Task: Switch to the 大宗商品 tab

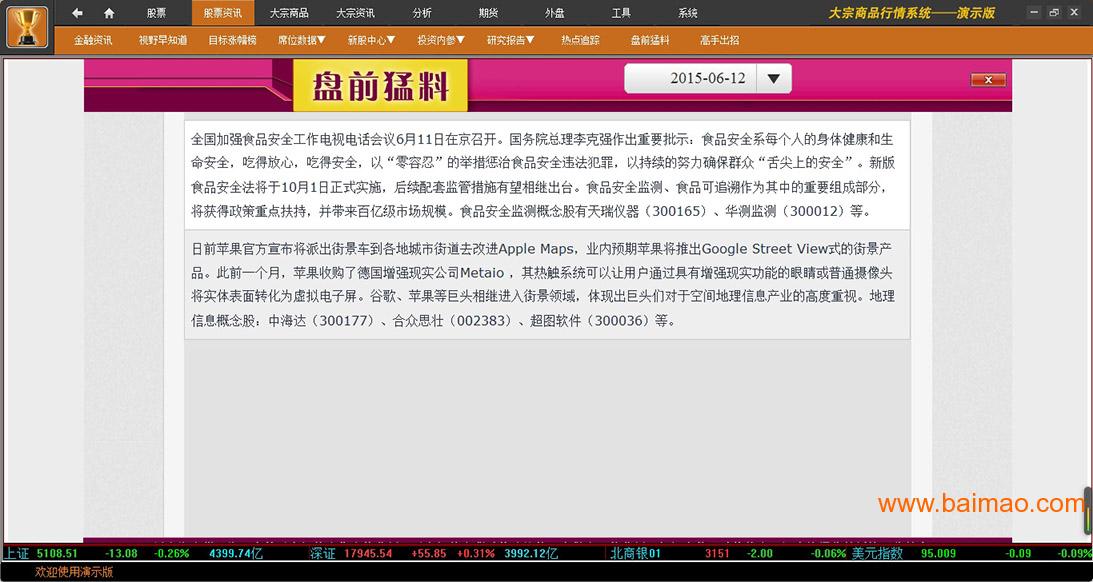Action: (289, 13)
